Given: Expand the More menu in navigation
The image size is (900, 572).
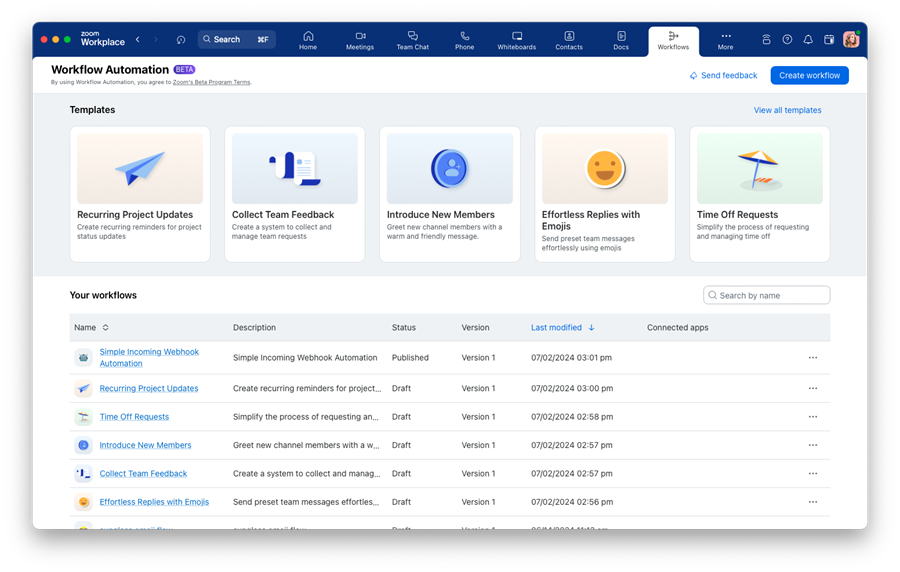Looking at the screenshot, I should [725, 40].
